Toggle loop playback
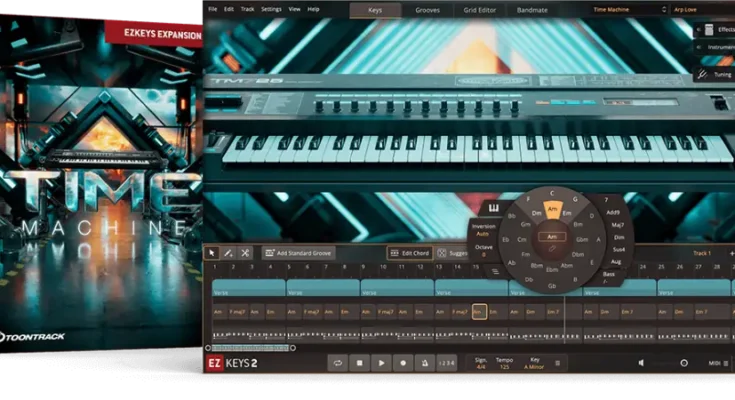 tap(338, 362)
